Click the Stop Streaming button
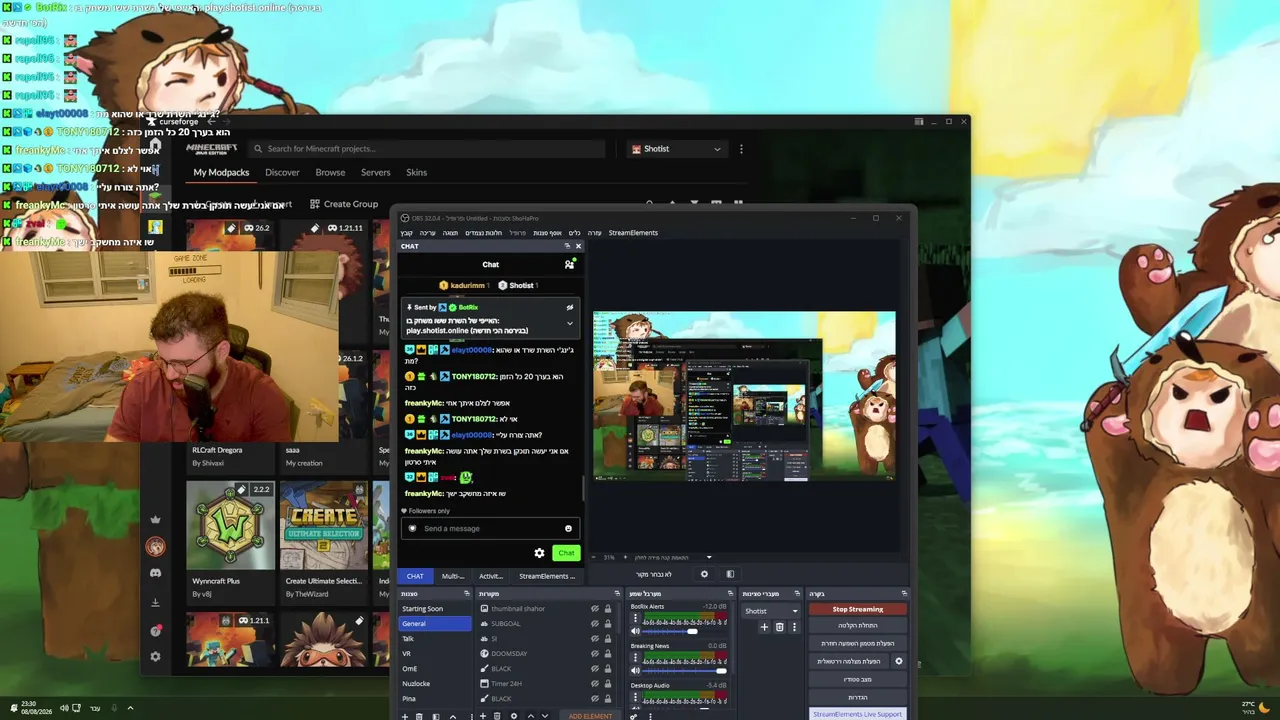1280x720 pixels. (858, 609)
